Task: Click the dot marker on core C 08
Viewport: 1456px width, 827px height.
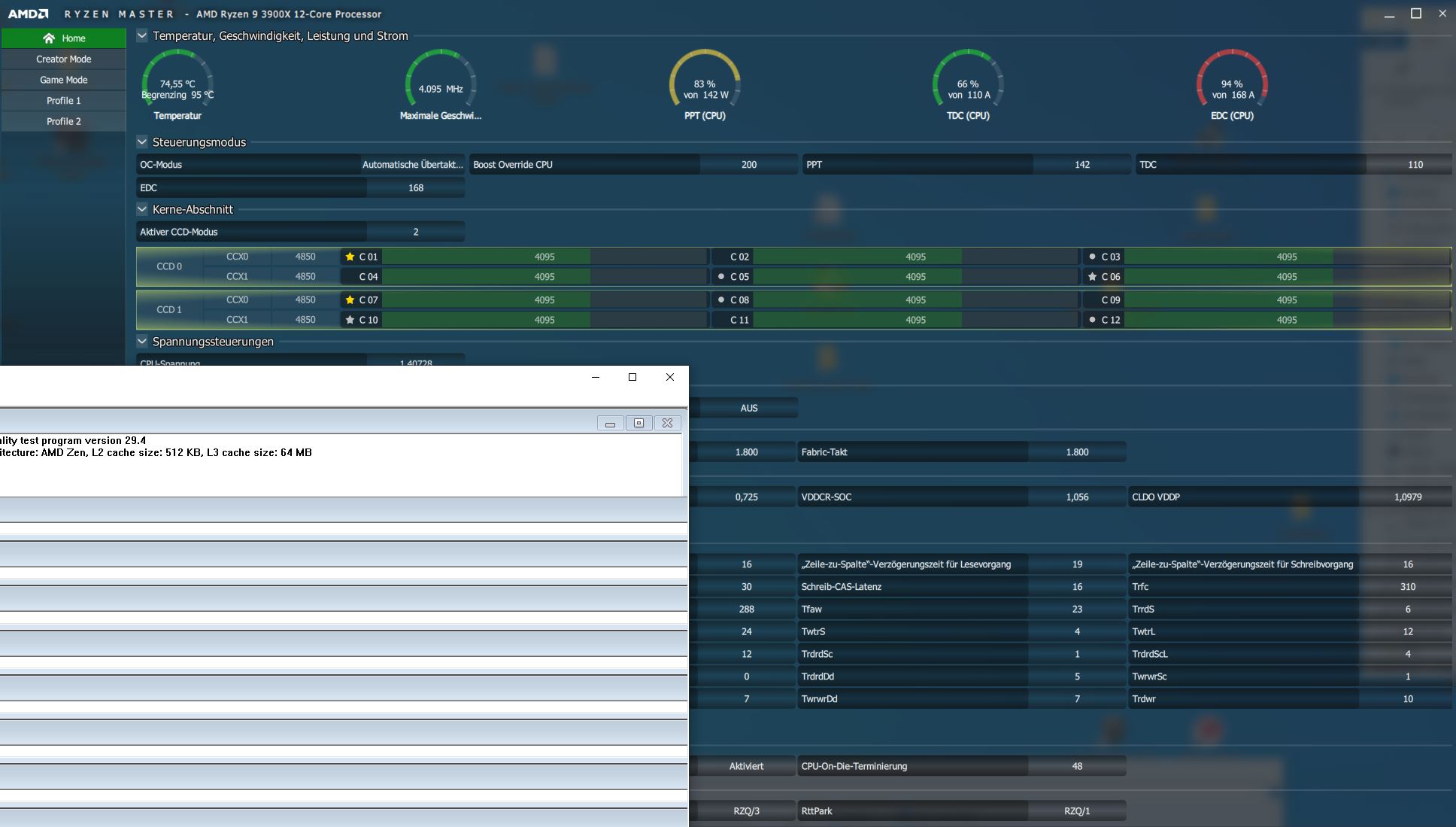Action: 721,299
